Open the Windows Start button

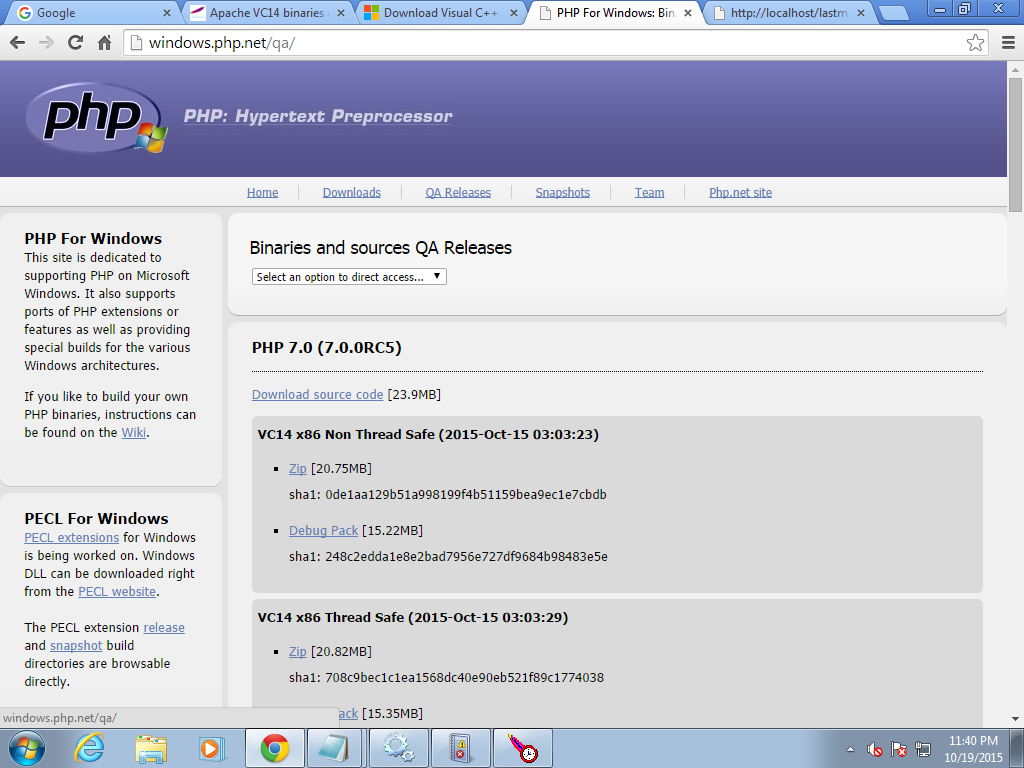click(27, 748)
